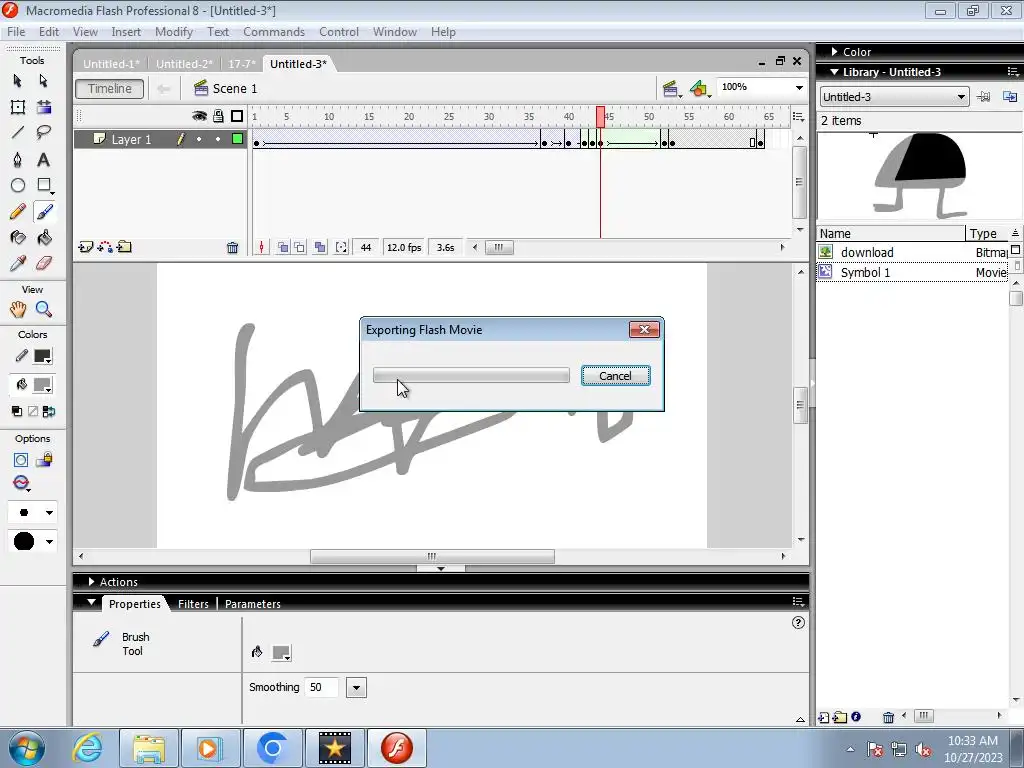Expand the Actions panel
The height and width of the screenshot is (768, 1024).
tap(91, 581)
